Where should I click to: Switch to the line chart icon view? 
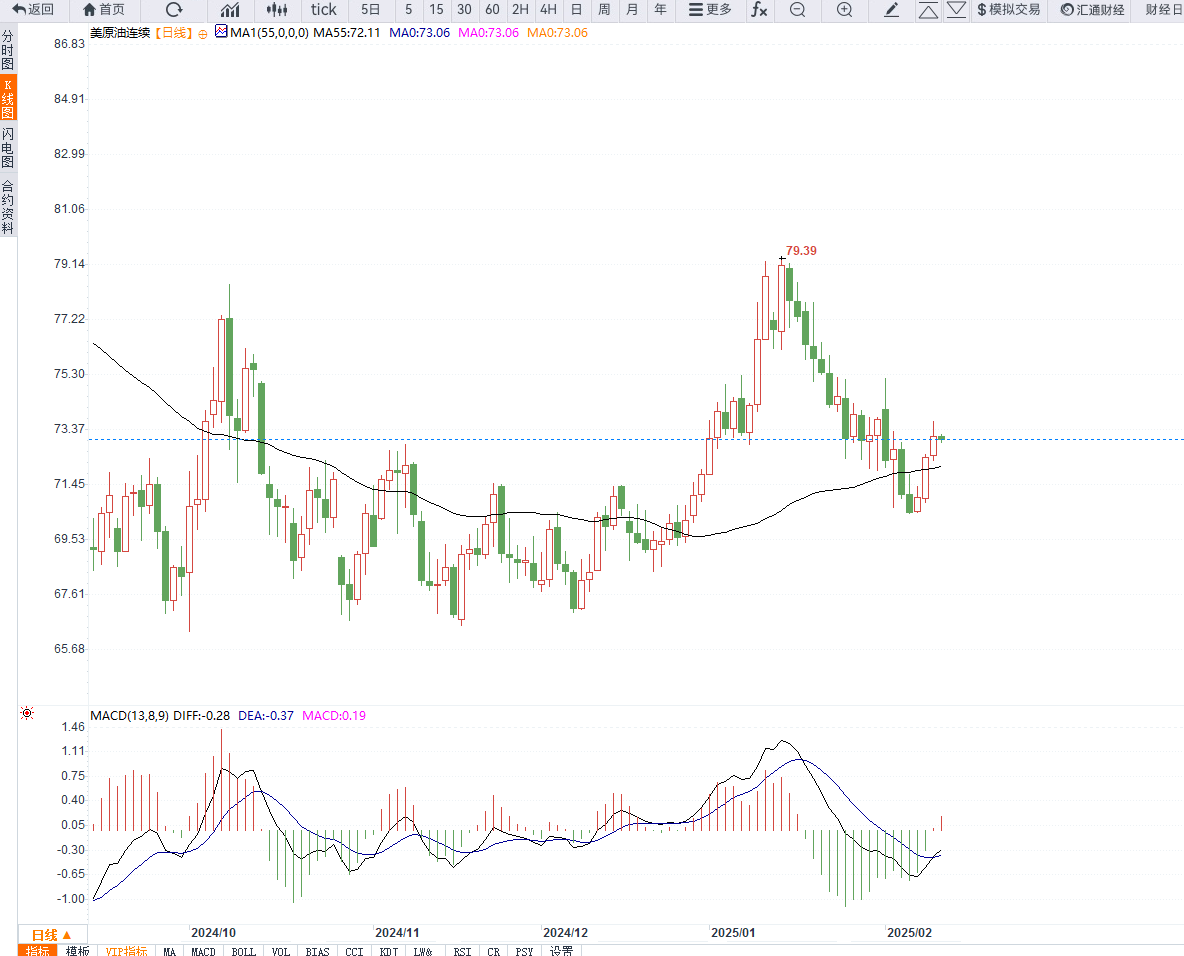pos(230,10)
